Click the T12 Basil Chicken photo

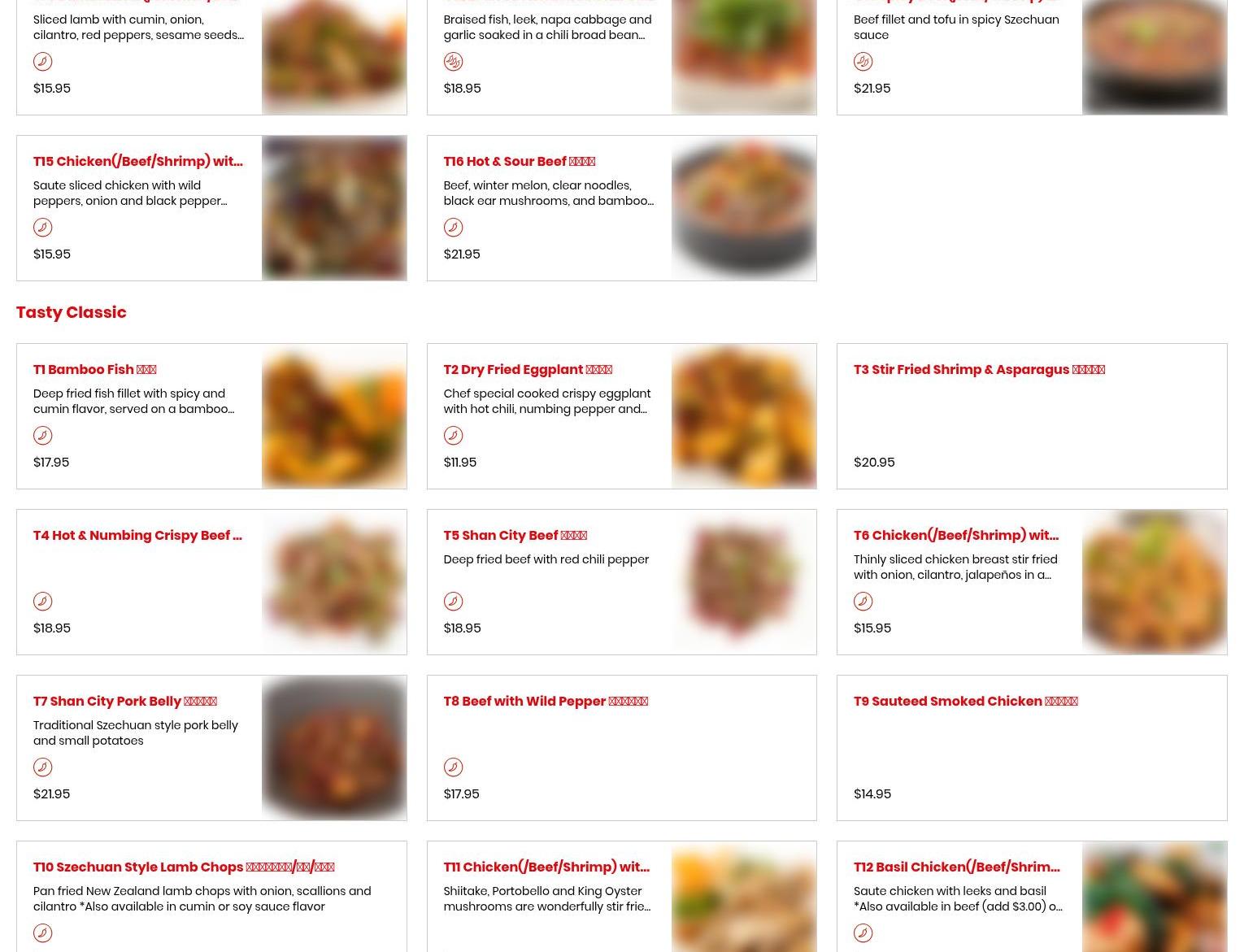tap(1155, 897)
